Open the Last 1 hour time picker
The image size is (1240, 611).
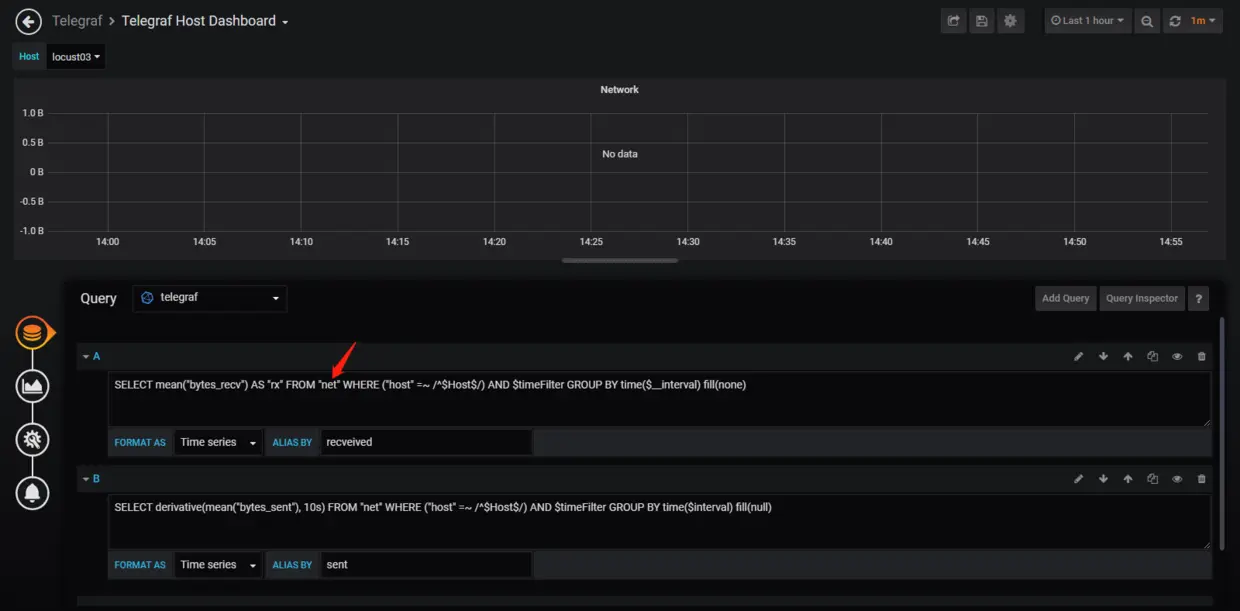[x=1087, y=21]
